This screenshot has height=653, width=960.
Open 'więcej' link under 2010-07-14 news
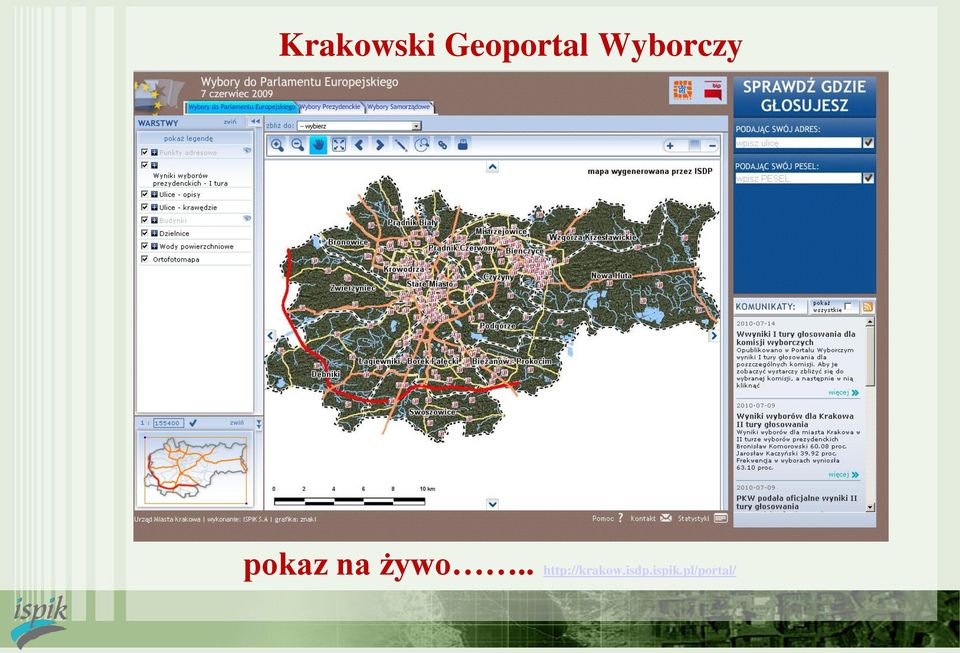click(844, 392)
